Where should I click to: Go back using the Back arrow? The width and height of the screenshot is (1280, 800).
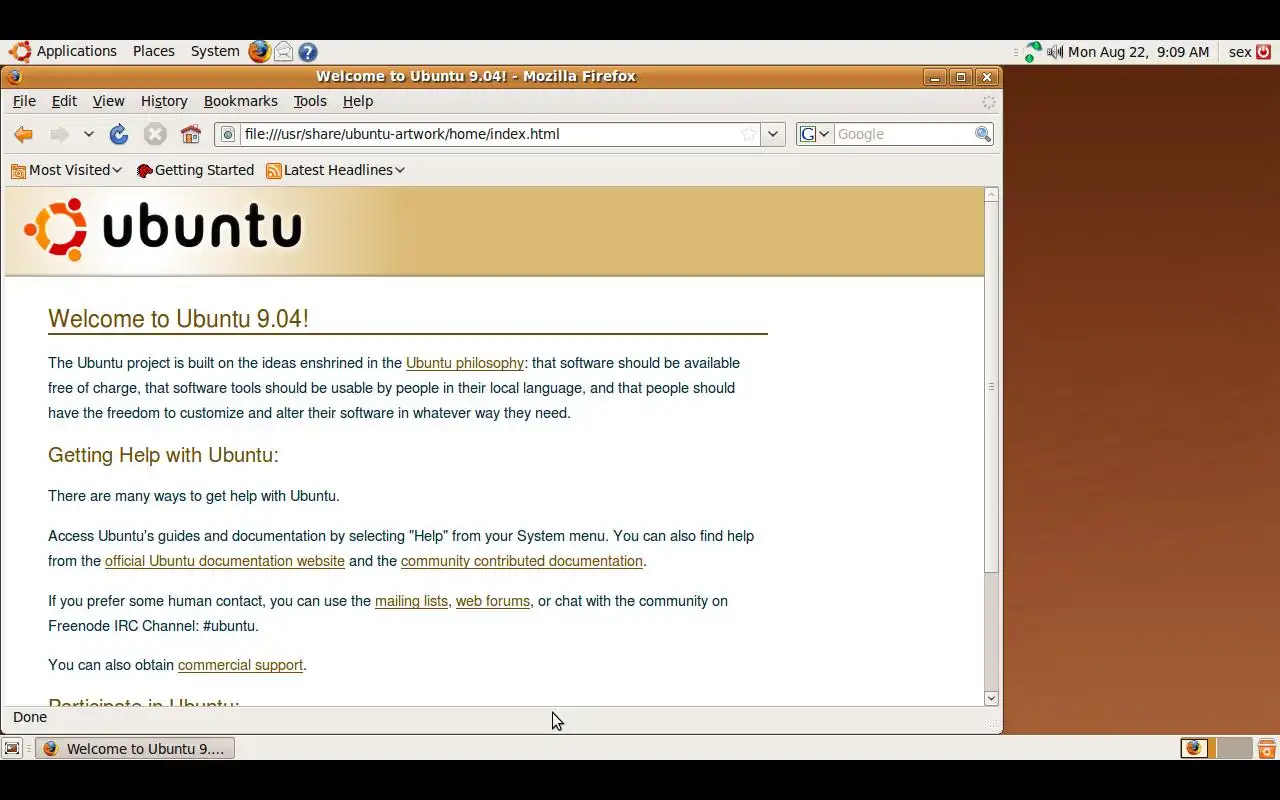coord(24,134)
